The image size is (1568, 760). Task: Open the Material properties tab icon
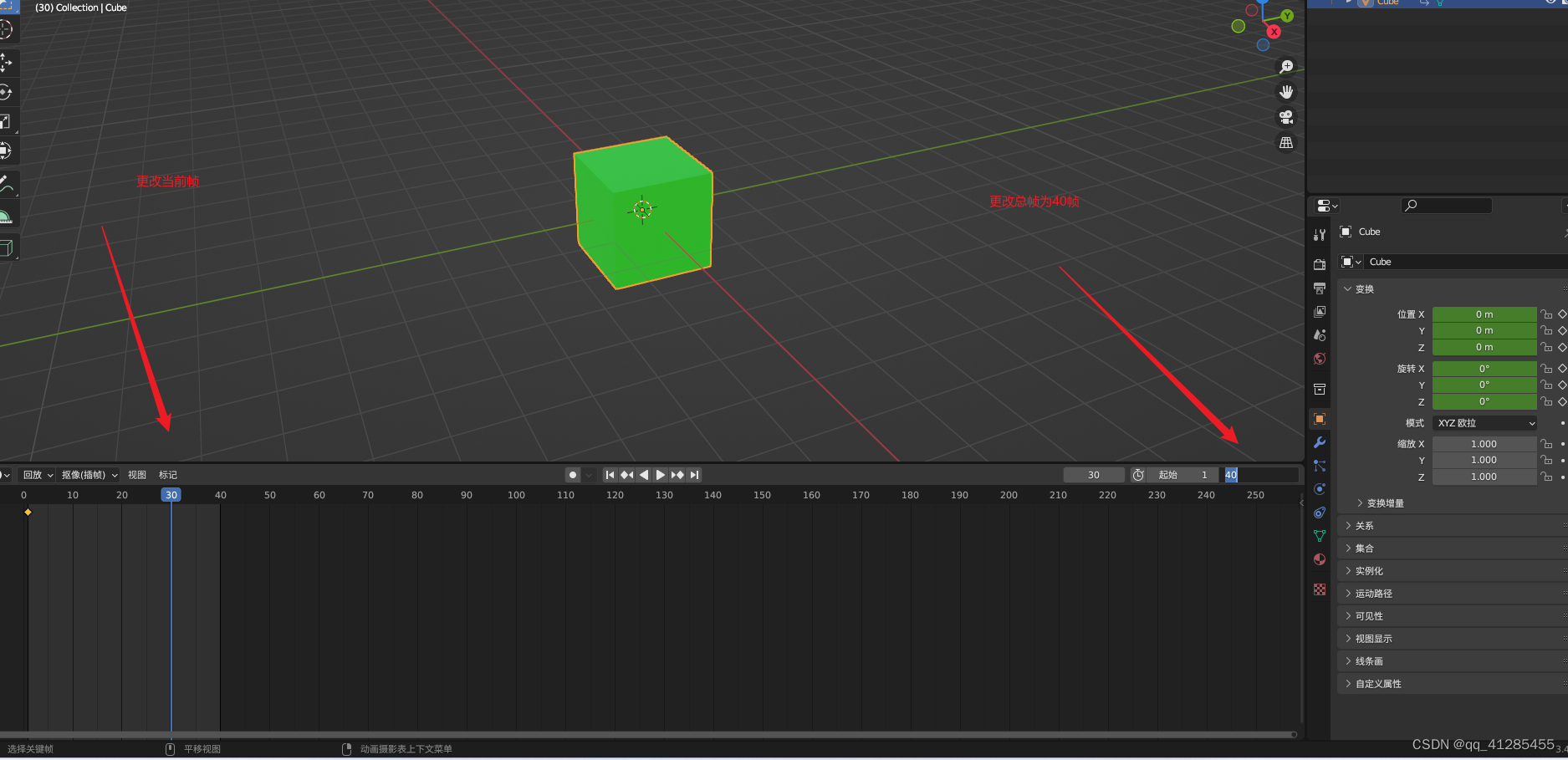coord(1320,559)
